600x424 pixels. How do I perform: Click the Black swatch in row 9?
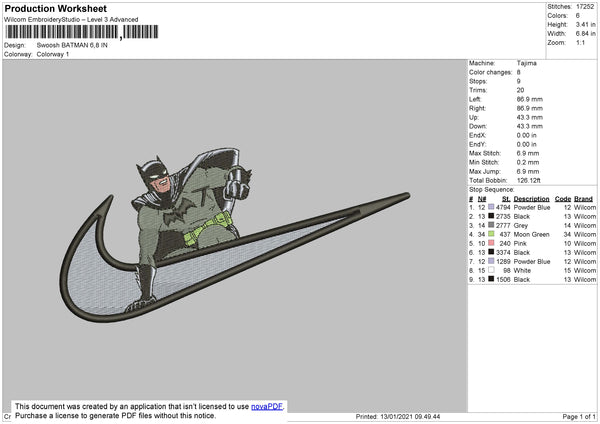click(491, 279)
